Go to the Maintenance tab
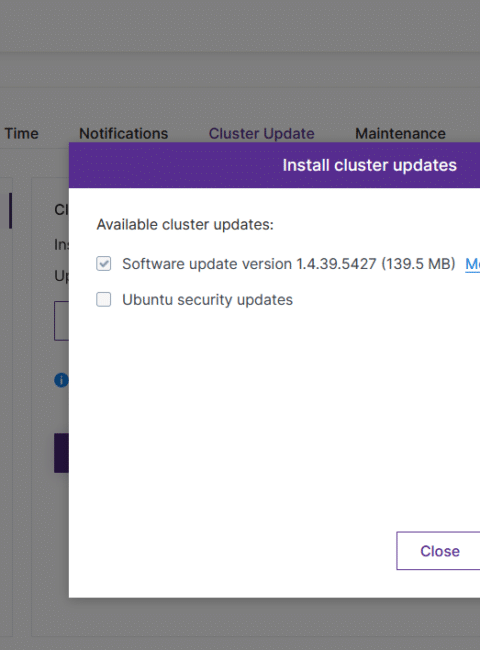The height and width of the screenshot is (650, 480). (400, 133)
